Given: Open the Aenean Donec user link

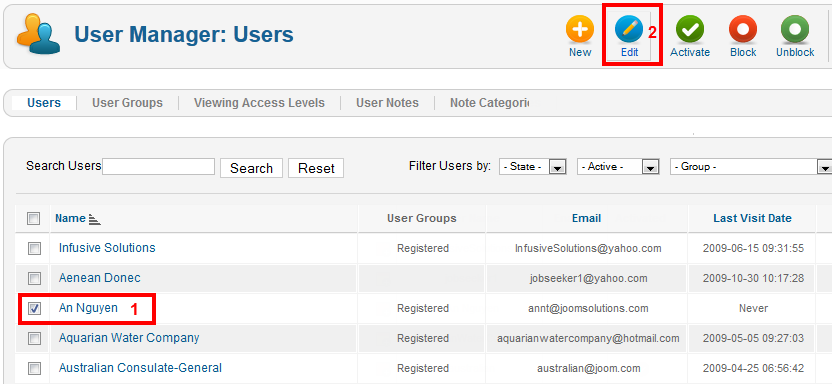Looking at the screenshot, I should coord(100,278).
